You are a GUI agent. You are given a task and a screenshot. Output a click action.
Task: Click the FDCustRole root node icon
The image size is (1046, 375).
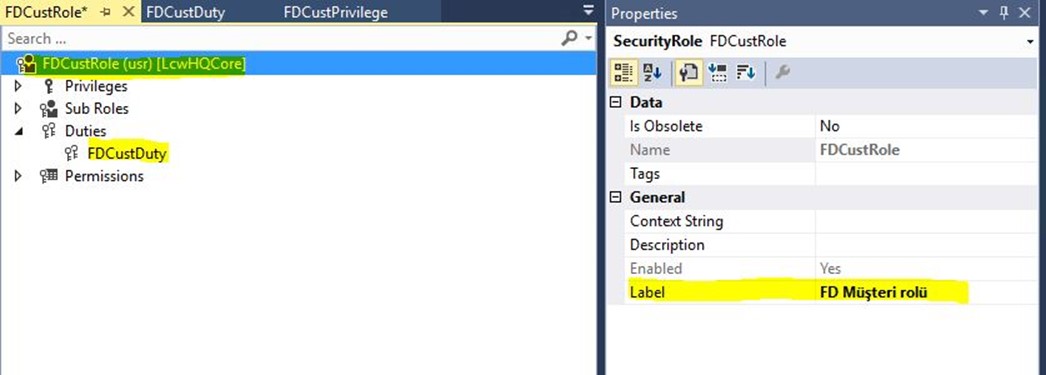coord(27,64)
